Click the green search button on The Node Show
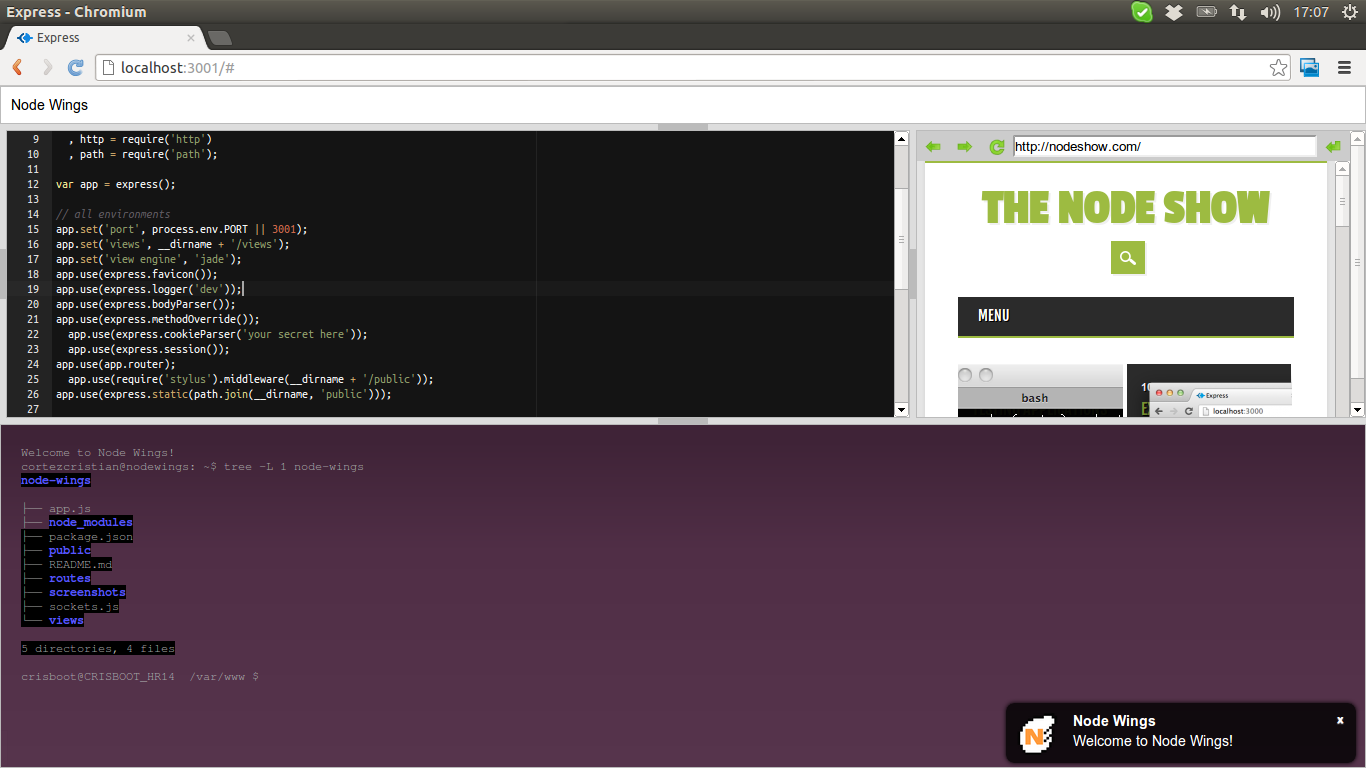1366x768 pixels. (1128, 257)
